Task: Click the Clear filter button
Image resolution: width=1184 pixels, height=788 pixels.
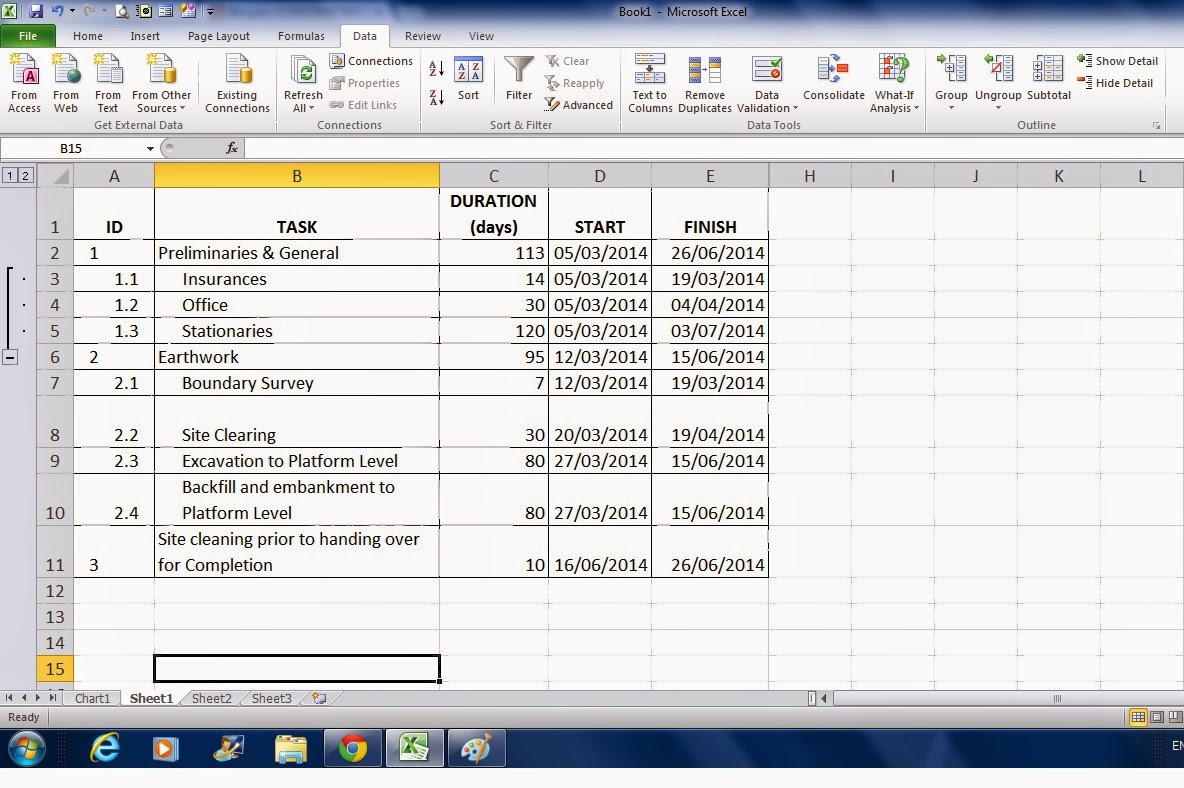Action: click(x=568, y=61)
